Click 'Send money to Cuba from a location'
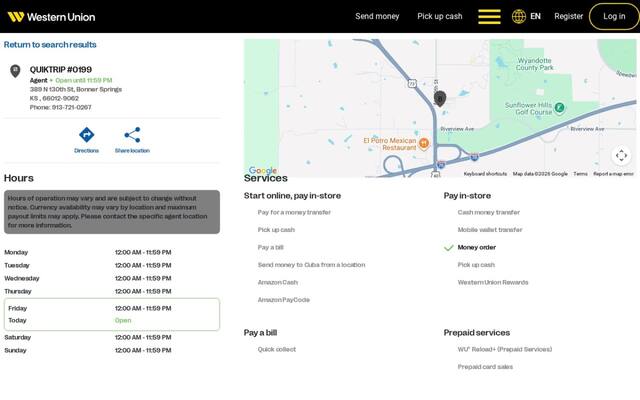The width and height of the screenshot is (640, 400). point(311,265)
